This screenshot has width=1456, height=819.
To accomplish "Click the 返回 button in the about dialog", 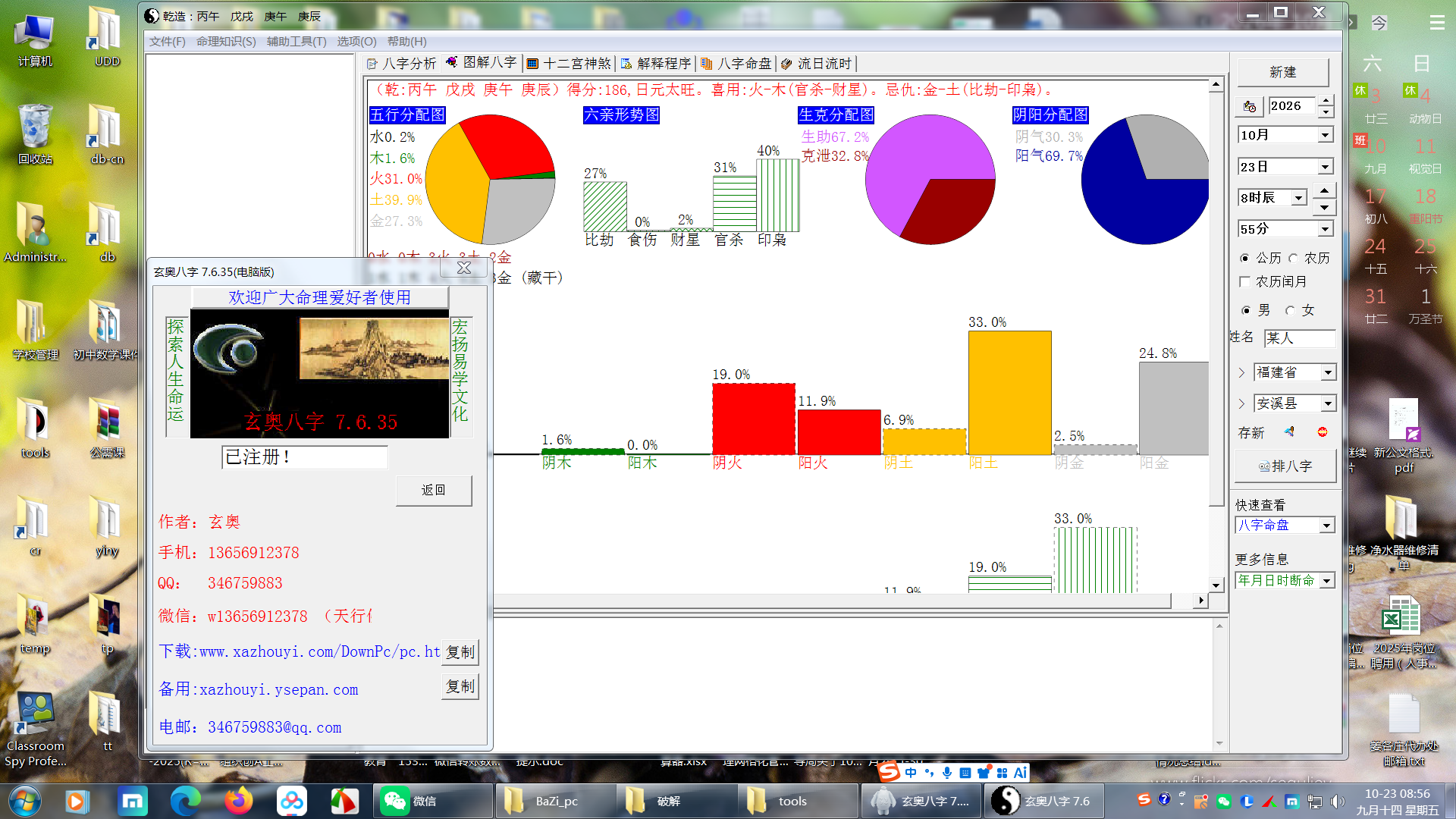I will click(434, 491).
